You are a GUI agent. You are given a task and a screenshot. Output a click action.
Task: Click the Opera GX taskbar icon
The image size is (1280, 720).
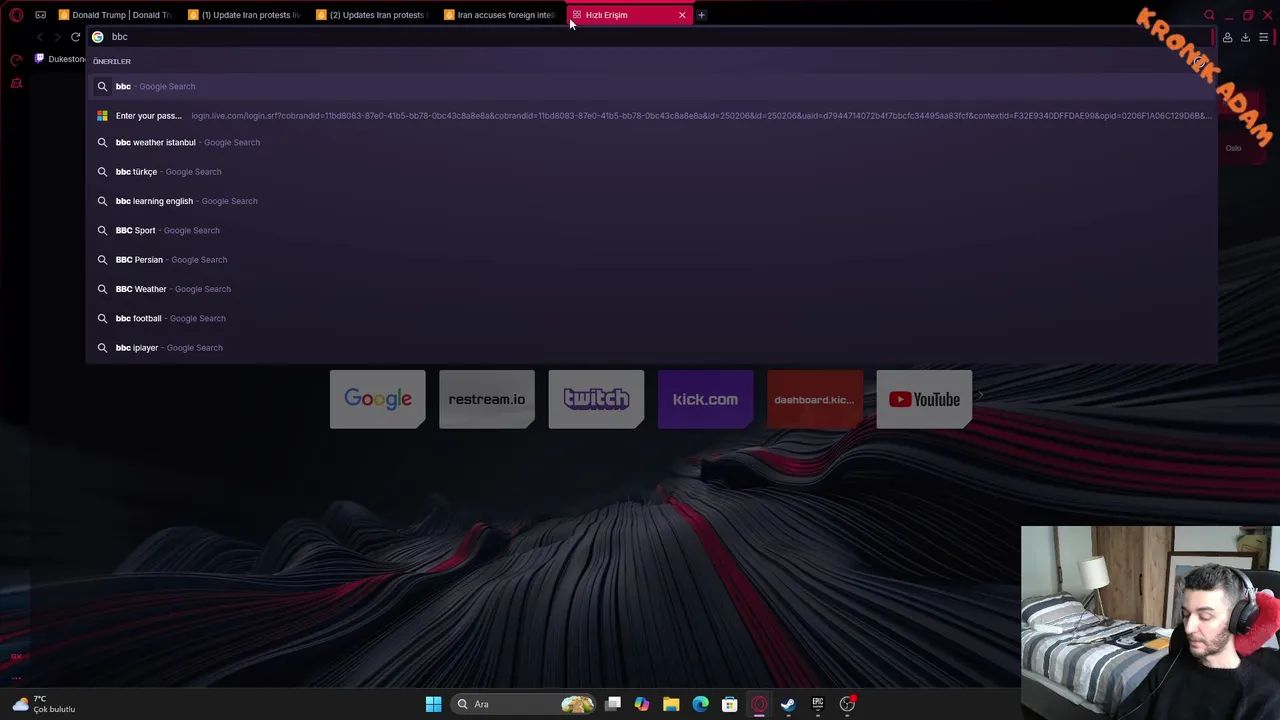(x=759, y=704)
